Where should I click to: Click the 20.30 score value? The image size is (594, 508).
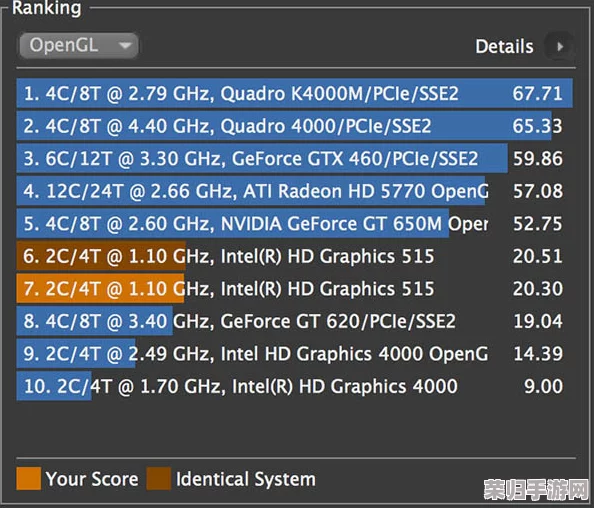(538, 289)
